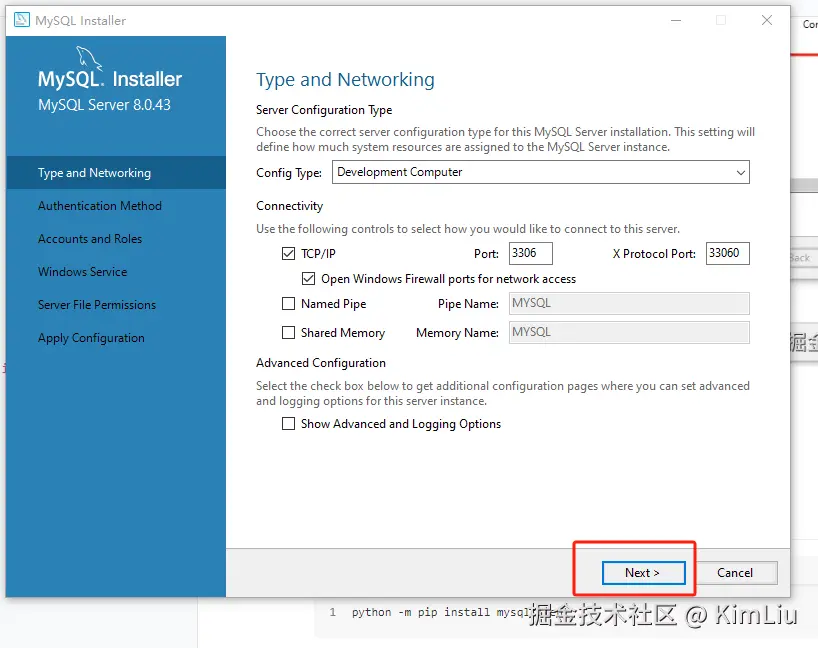Click the Next button
The image size is (818, 648).
tap(643, 573)
